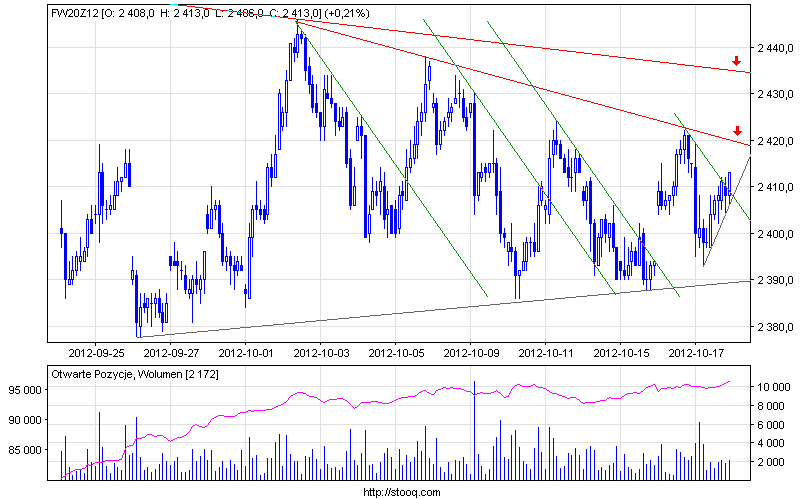
Task: Click the 10 000 volume axis label
Action: coord(773,387)
